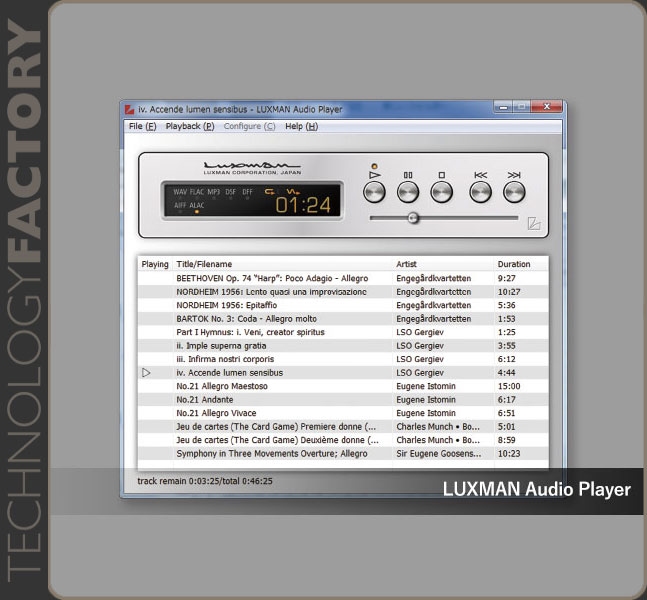This screenshot has height=600, width=647.
Task: Select NORDHEIM 1956: Lento quasi una improvisazione
Action: [343, 292]
